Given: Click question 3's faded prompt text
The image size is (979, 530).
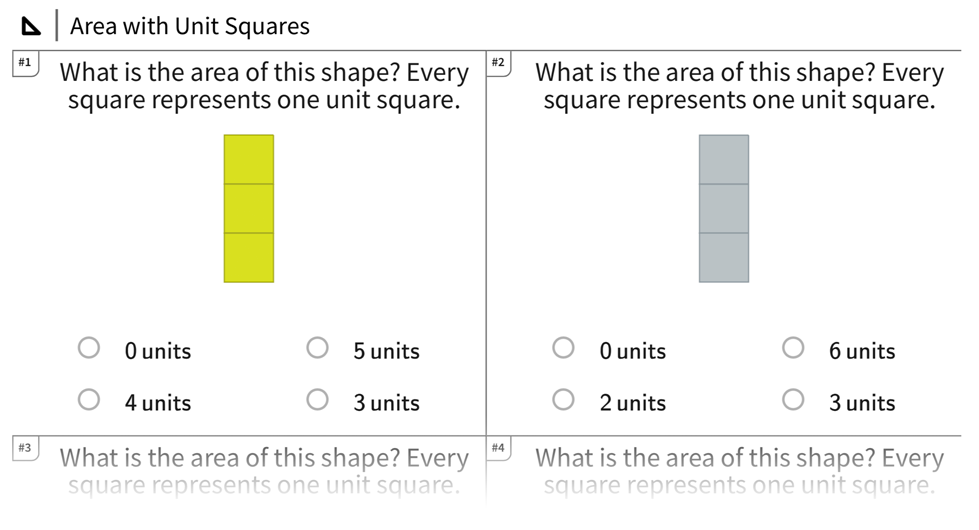Looking at the screenshot, I should (x=264, y=471).
